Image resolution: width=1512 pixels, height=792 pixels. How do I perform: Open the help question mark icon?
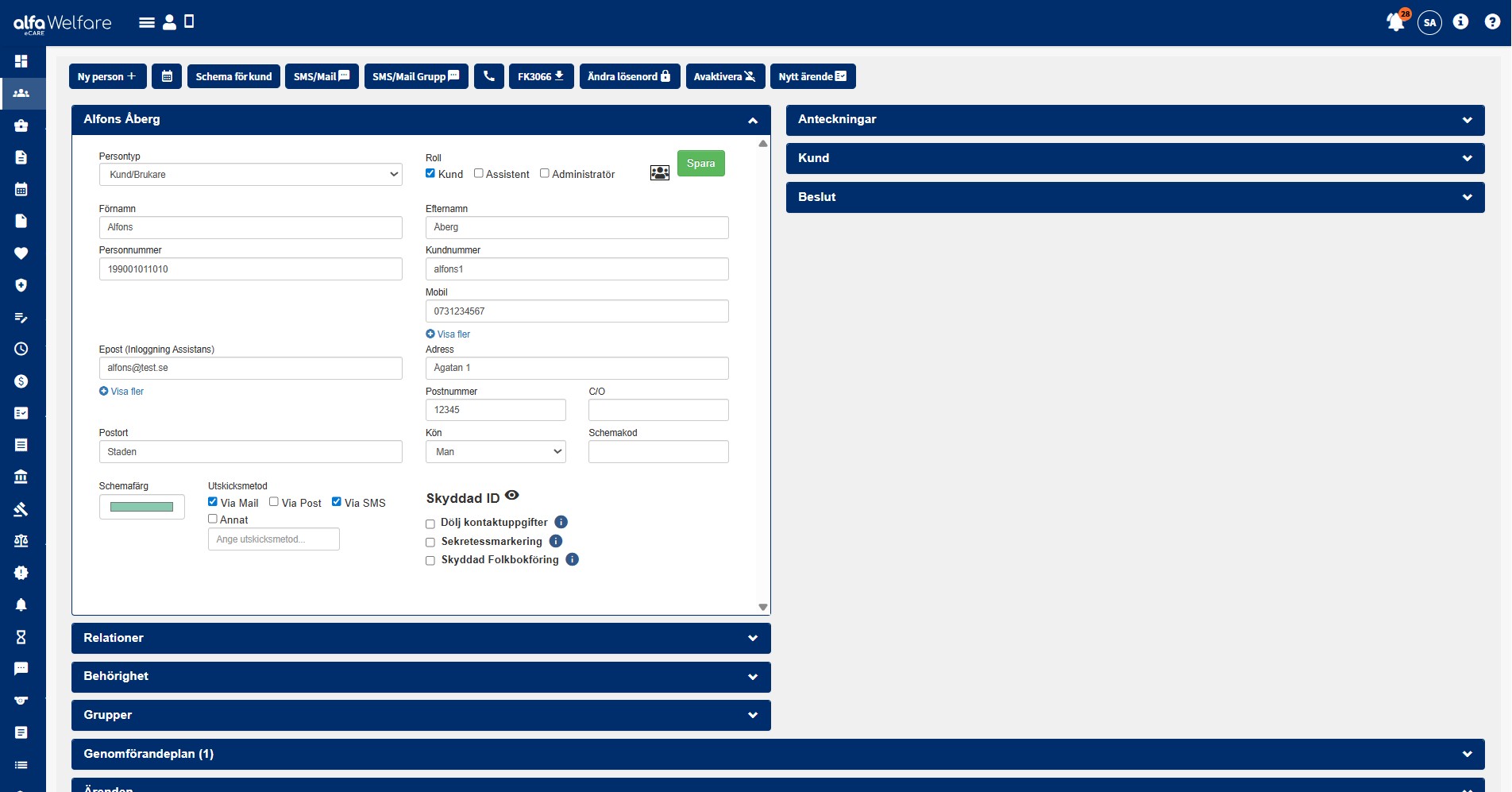1491,22
